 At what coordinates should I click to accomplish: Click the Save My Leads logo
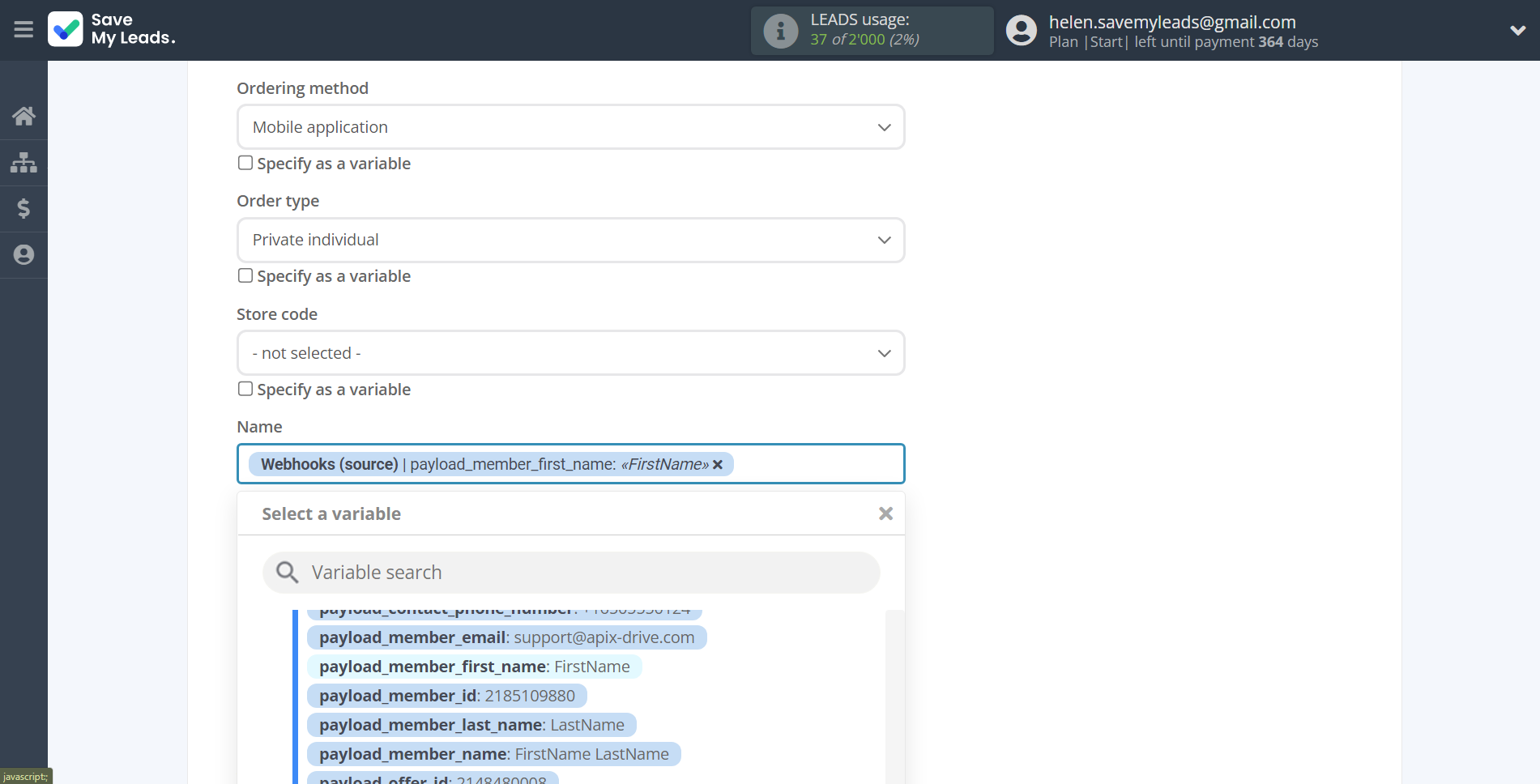[112, 29]
